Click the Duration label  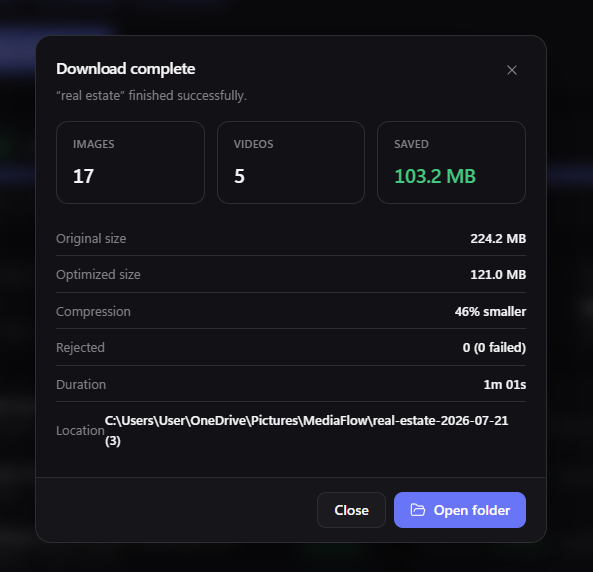tap(81, 385)
